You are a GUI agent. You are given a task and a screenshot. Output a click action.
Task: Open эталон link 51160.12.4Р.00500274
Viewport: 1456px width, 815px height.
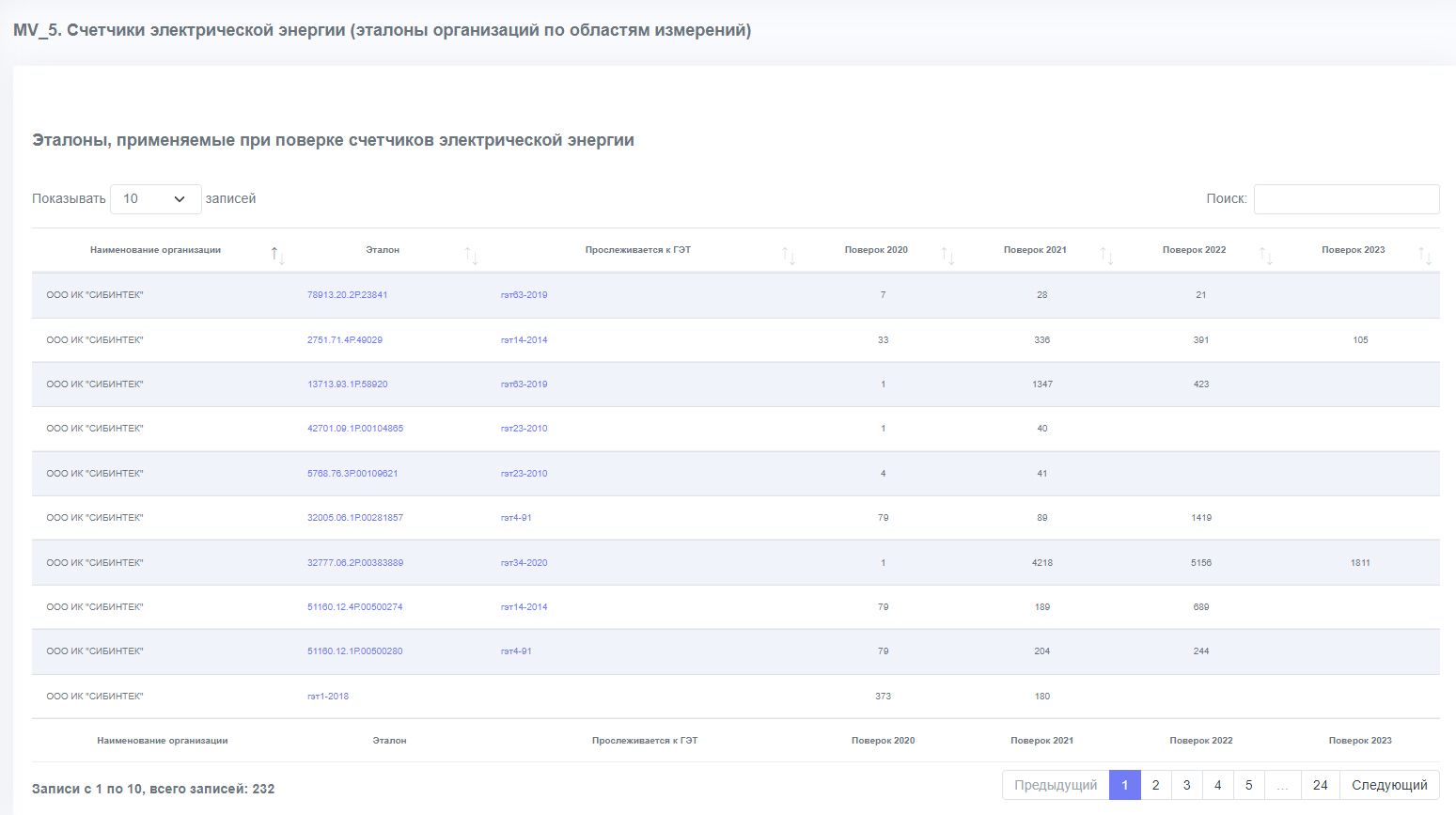(x=354, y=607)
